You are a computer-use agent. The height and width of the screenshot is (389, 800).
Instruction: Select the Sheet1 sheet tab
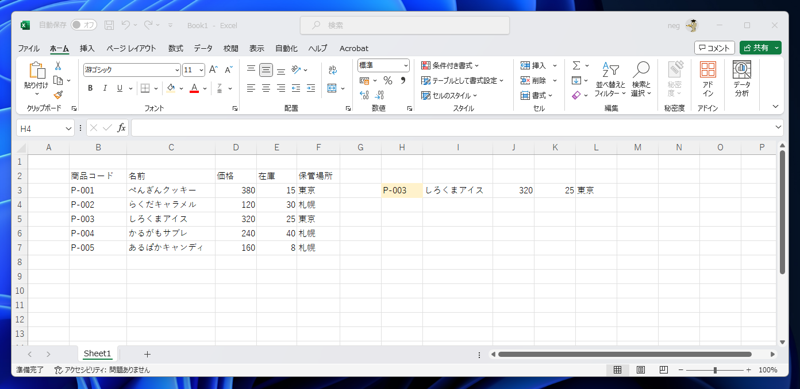click(97, 353)
